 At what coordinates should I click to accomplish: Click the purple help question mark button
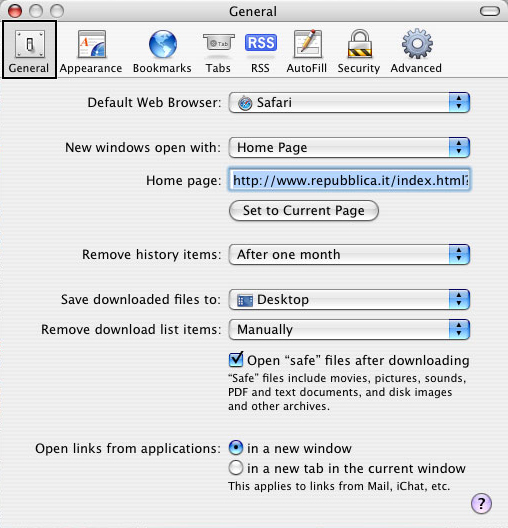[481, 504]
